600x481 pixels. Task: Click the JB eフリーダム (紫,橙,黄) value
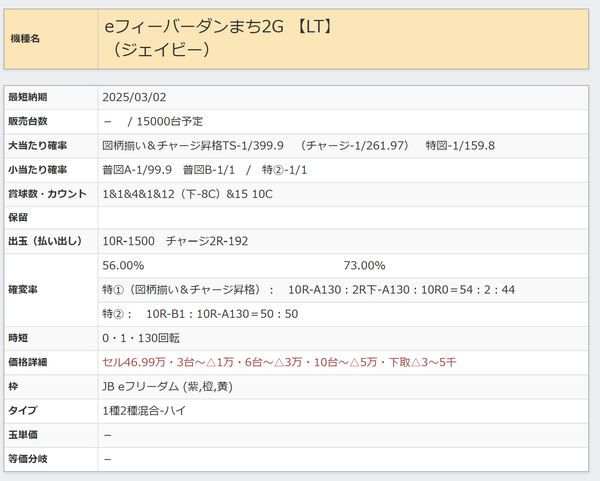[x=167, y=386]
